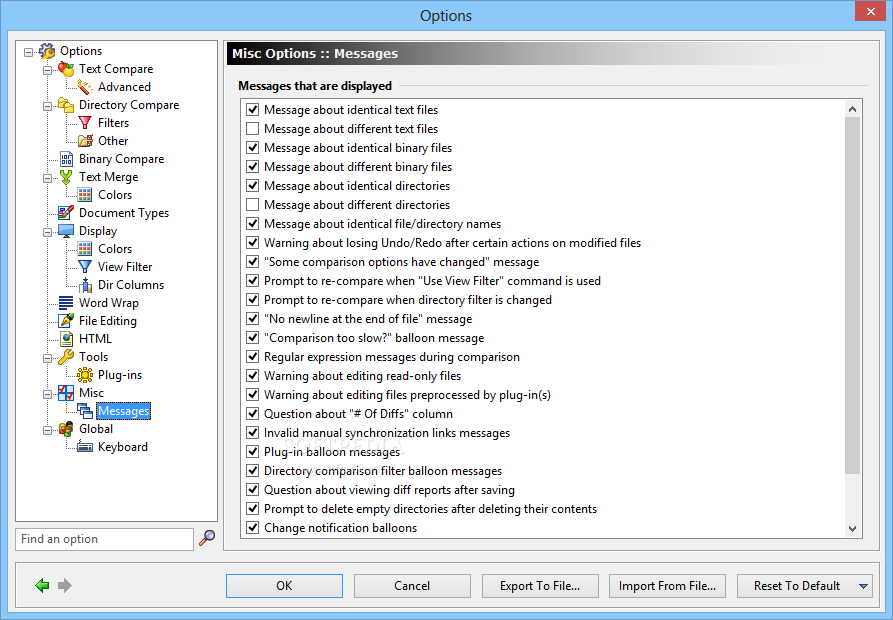This screenshot has width=893, height=620.
Task: Uncheck Change notification balloons
Action: point(252,528)
